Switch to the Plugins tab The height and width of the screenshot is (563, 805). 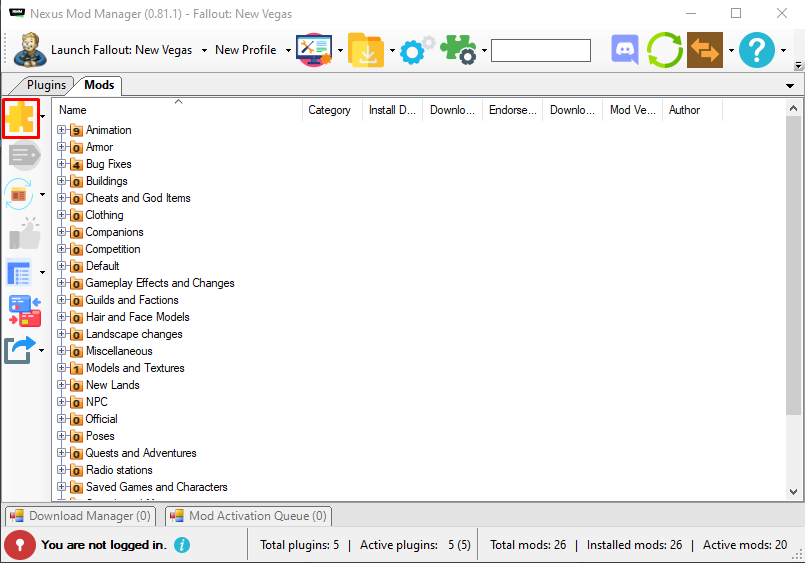[46, 85]
